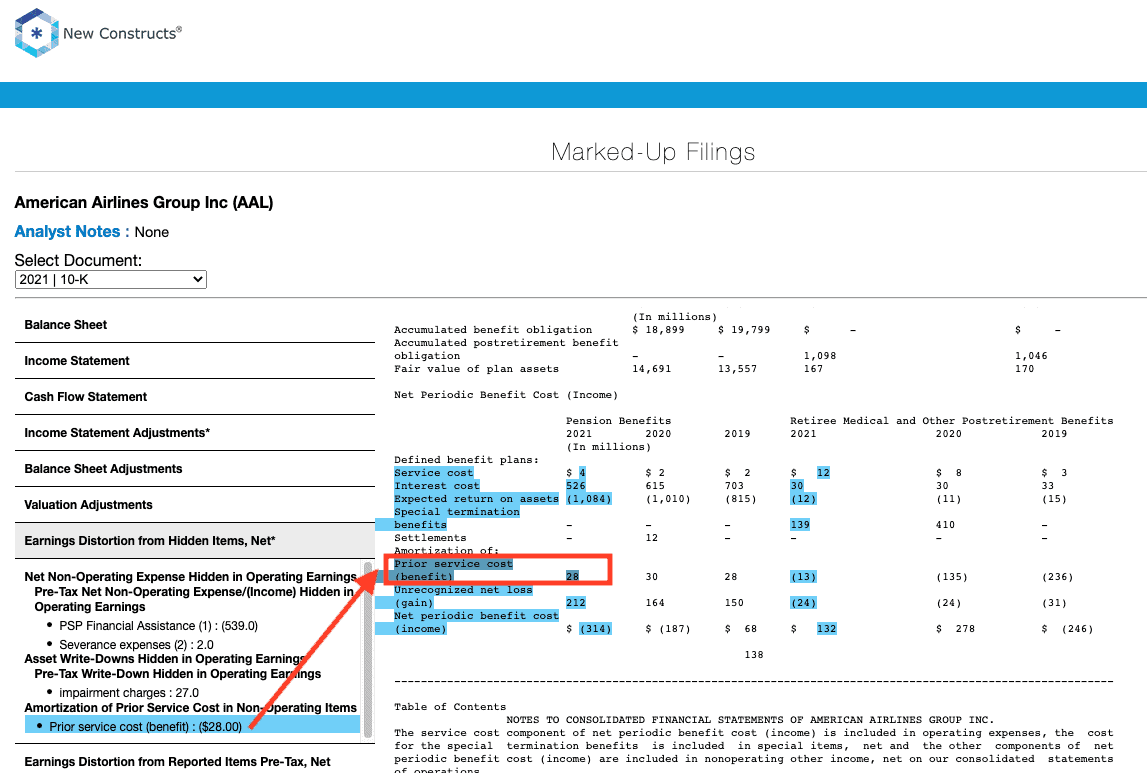1147x773 pixels.
Task: Click the highlighted (24) net loss value
Action: [803, 603]
